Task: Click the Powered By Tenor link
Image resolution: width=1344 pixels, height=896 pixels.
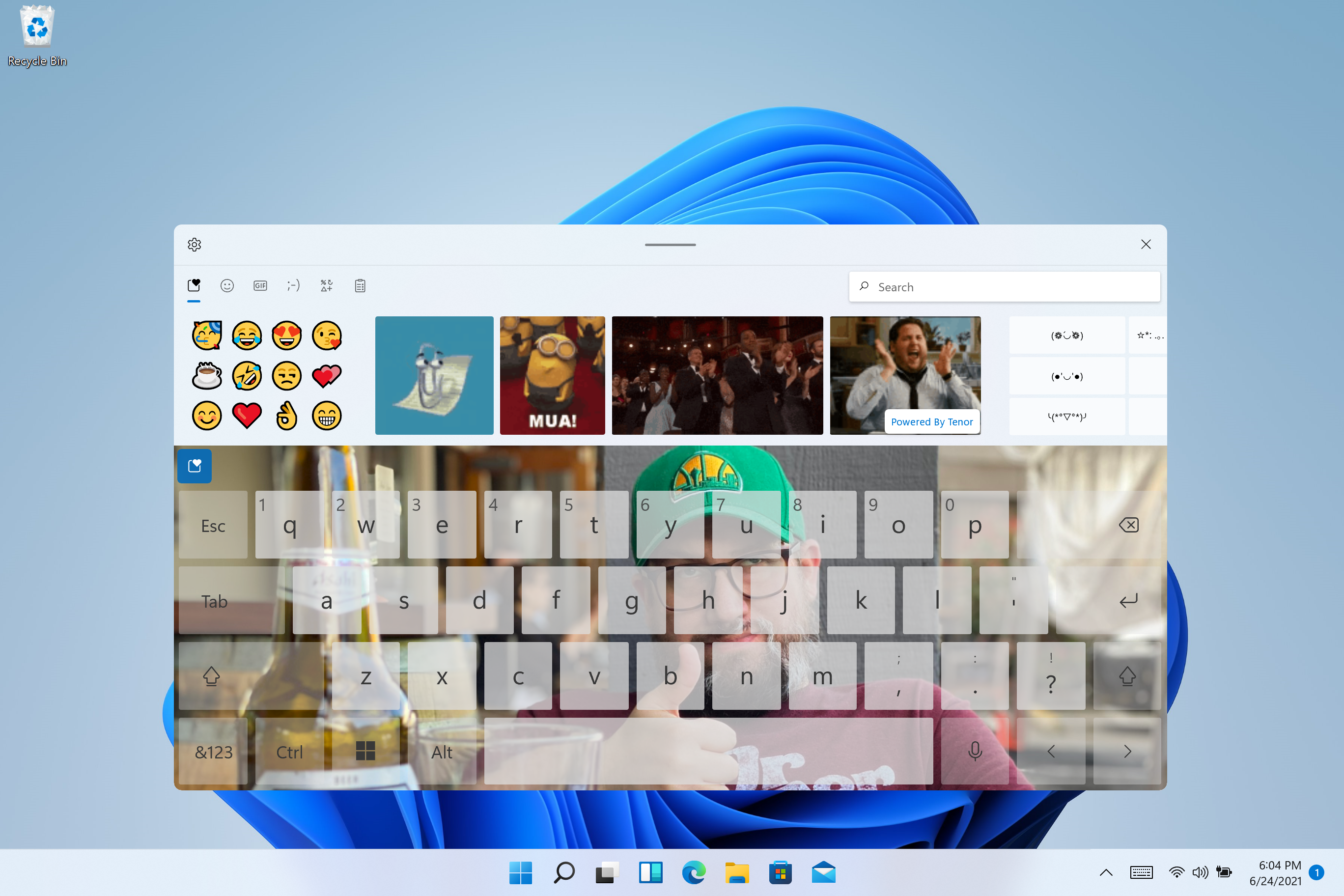Action: (930, 421)
